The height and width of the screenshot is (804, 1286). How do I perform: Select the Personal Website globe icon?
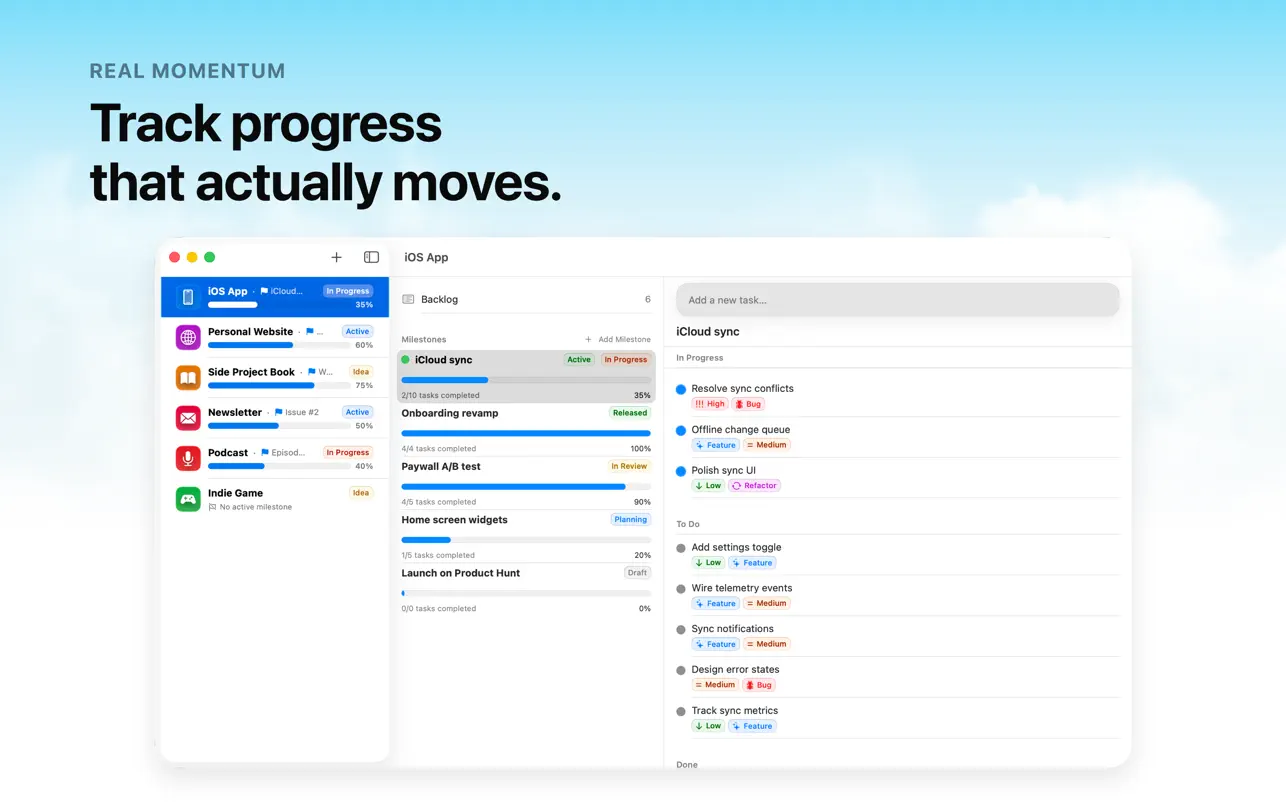point(188,337)
